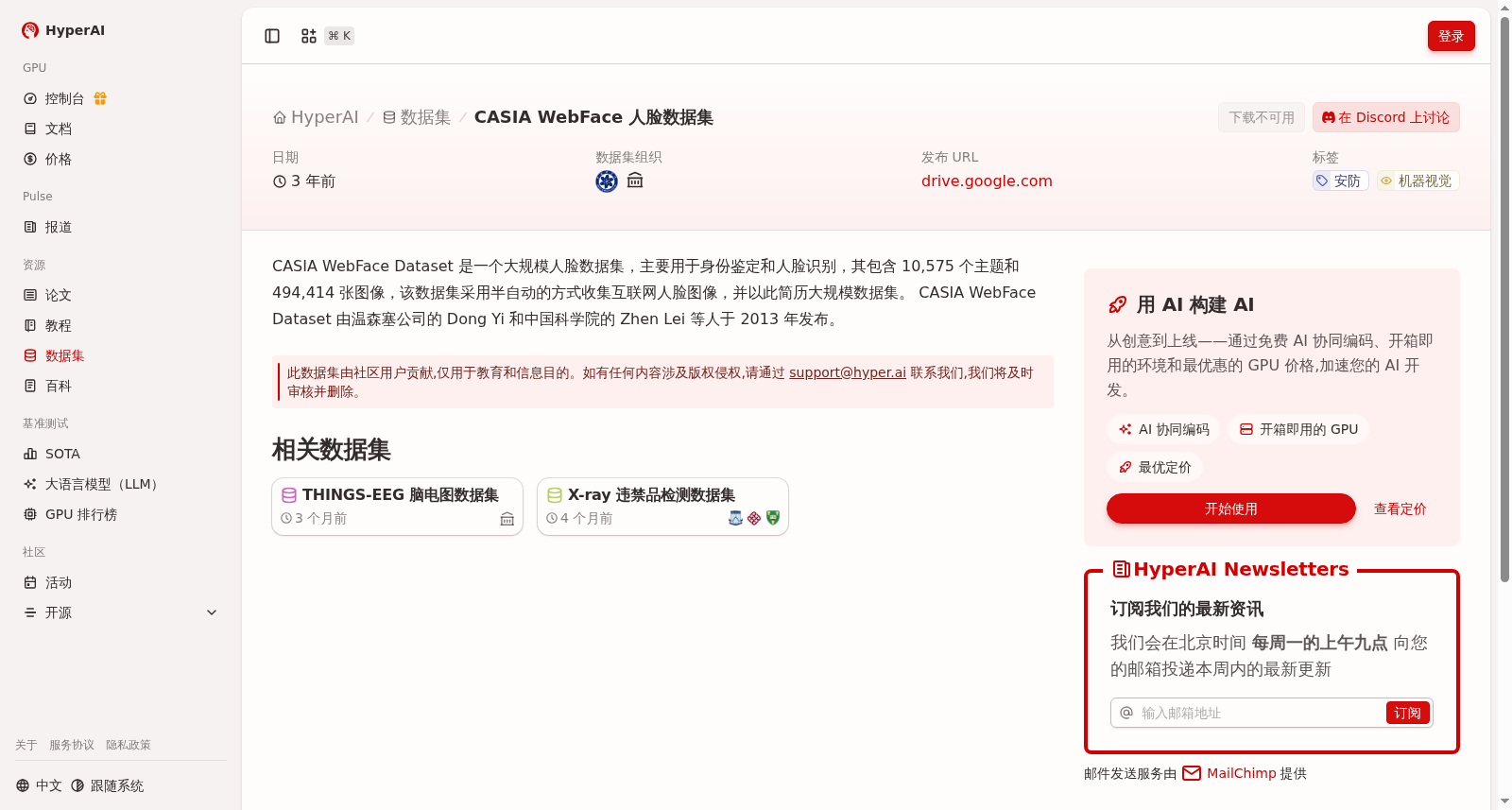Click the MailChimp link
The height and width of the screenshot is (810, 1512).
[1241, 773]
